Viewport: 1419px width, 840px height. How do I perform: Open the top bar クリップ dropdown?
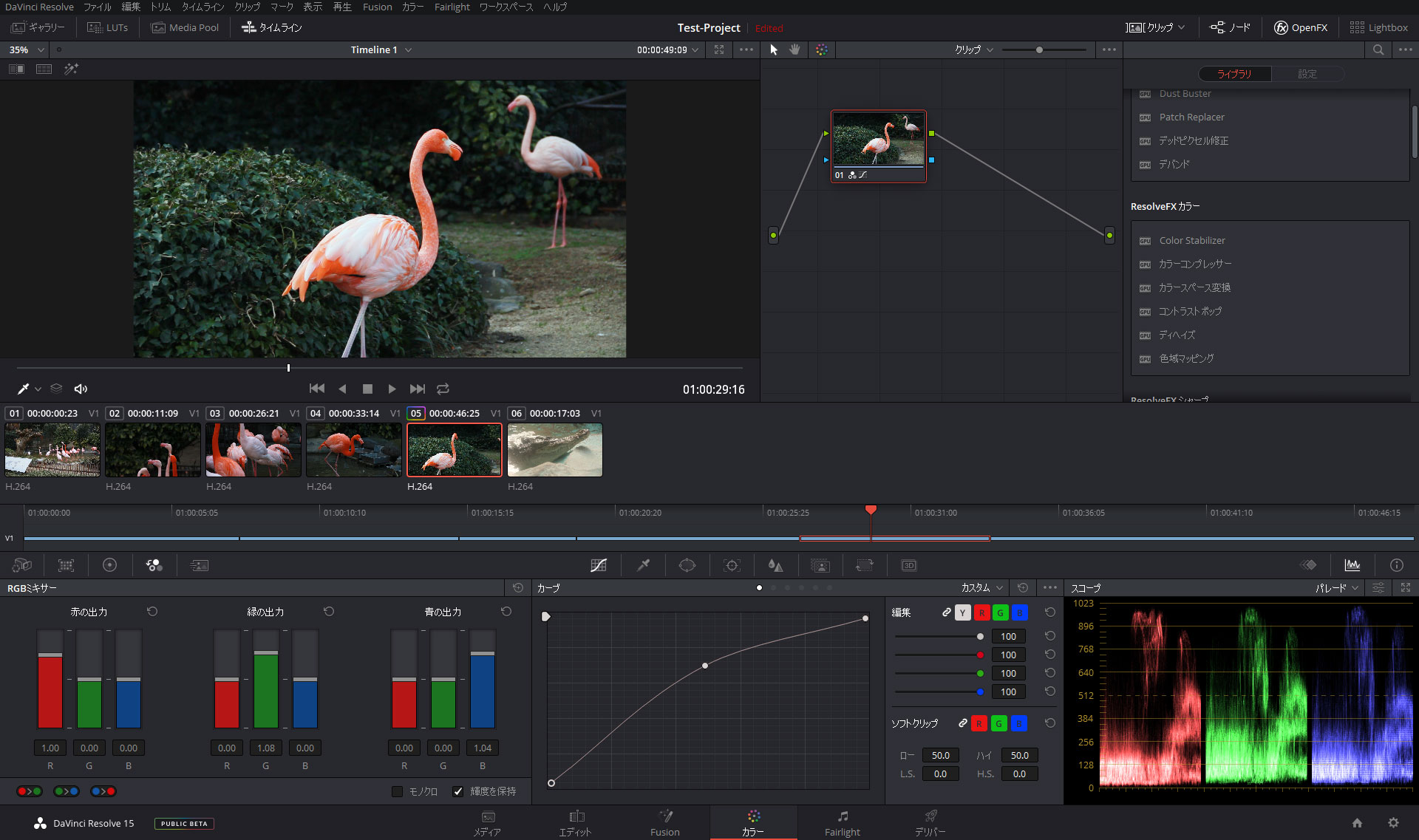(1155, 27)
